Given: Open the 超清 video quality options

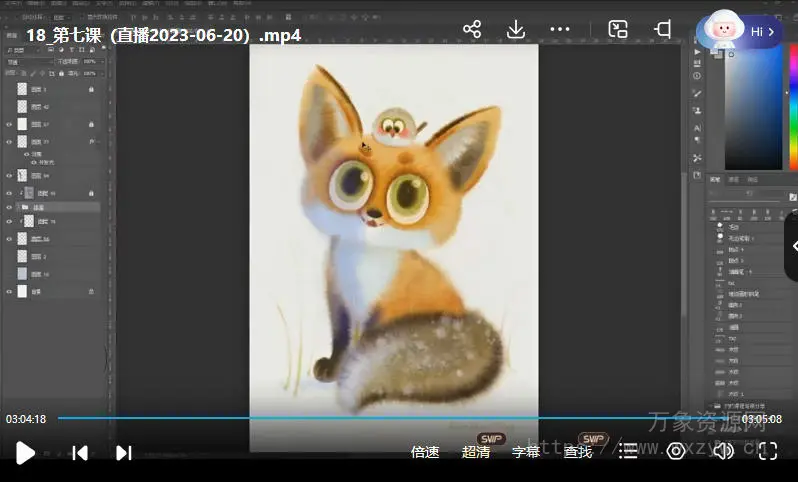Looking at the screenshot, I should pyautogui.click(x=476, y=452).
